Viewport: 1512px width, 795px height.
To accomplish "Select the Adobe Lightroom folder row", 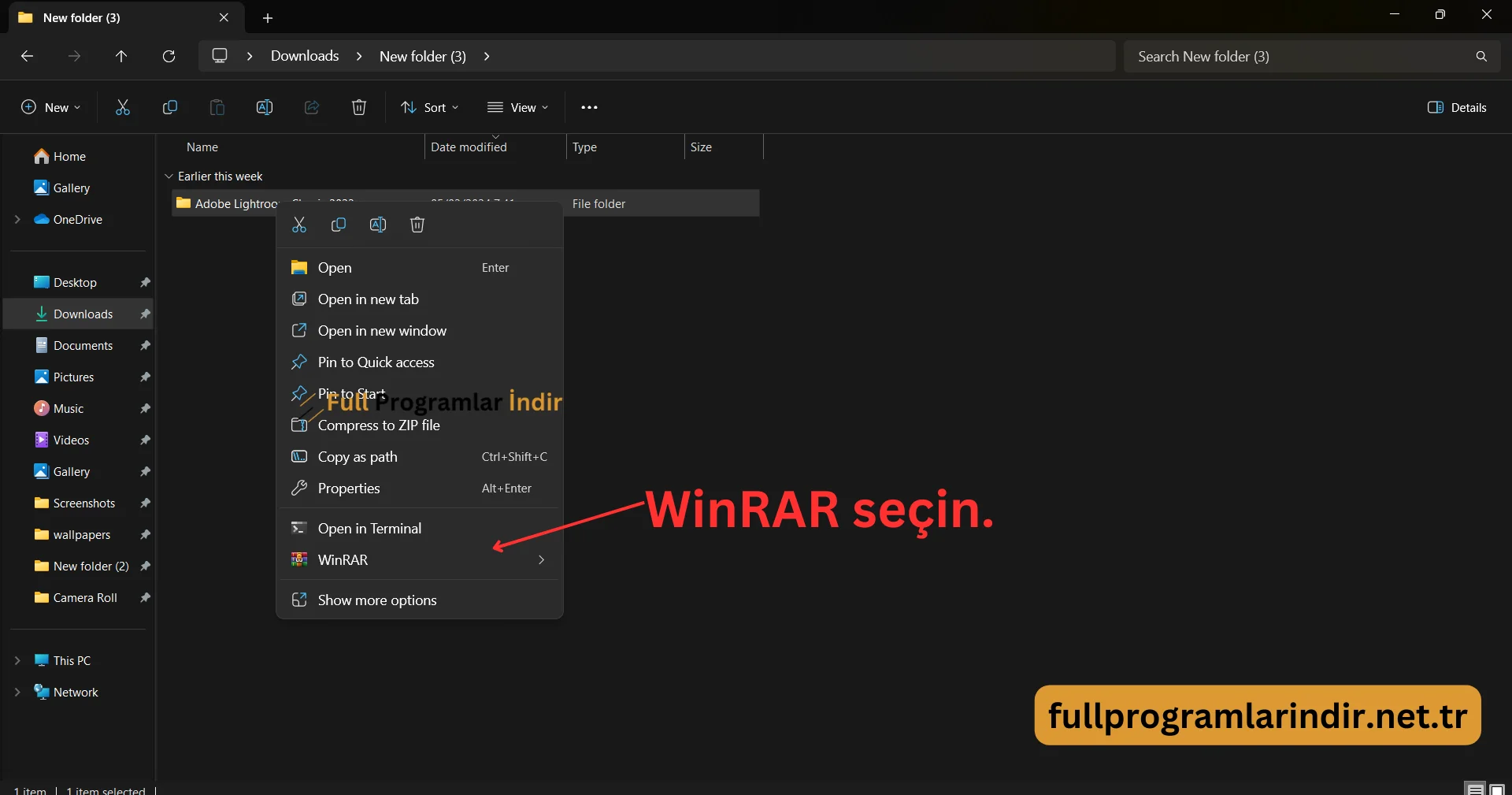I will click(465, 203).
